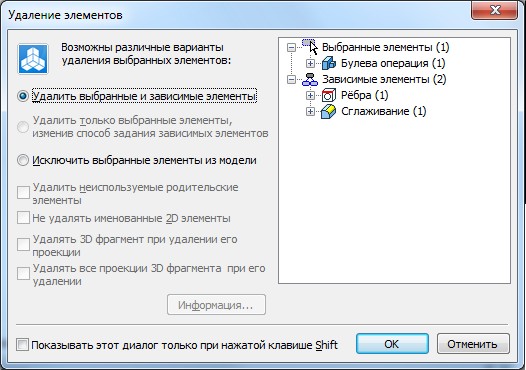Click the selected elements dashed-box icon

pos(308,43)
